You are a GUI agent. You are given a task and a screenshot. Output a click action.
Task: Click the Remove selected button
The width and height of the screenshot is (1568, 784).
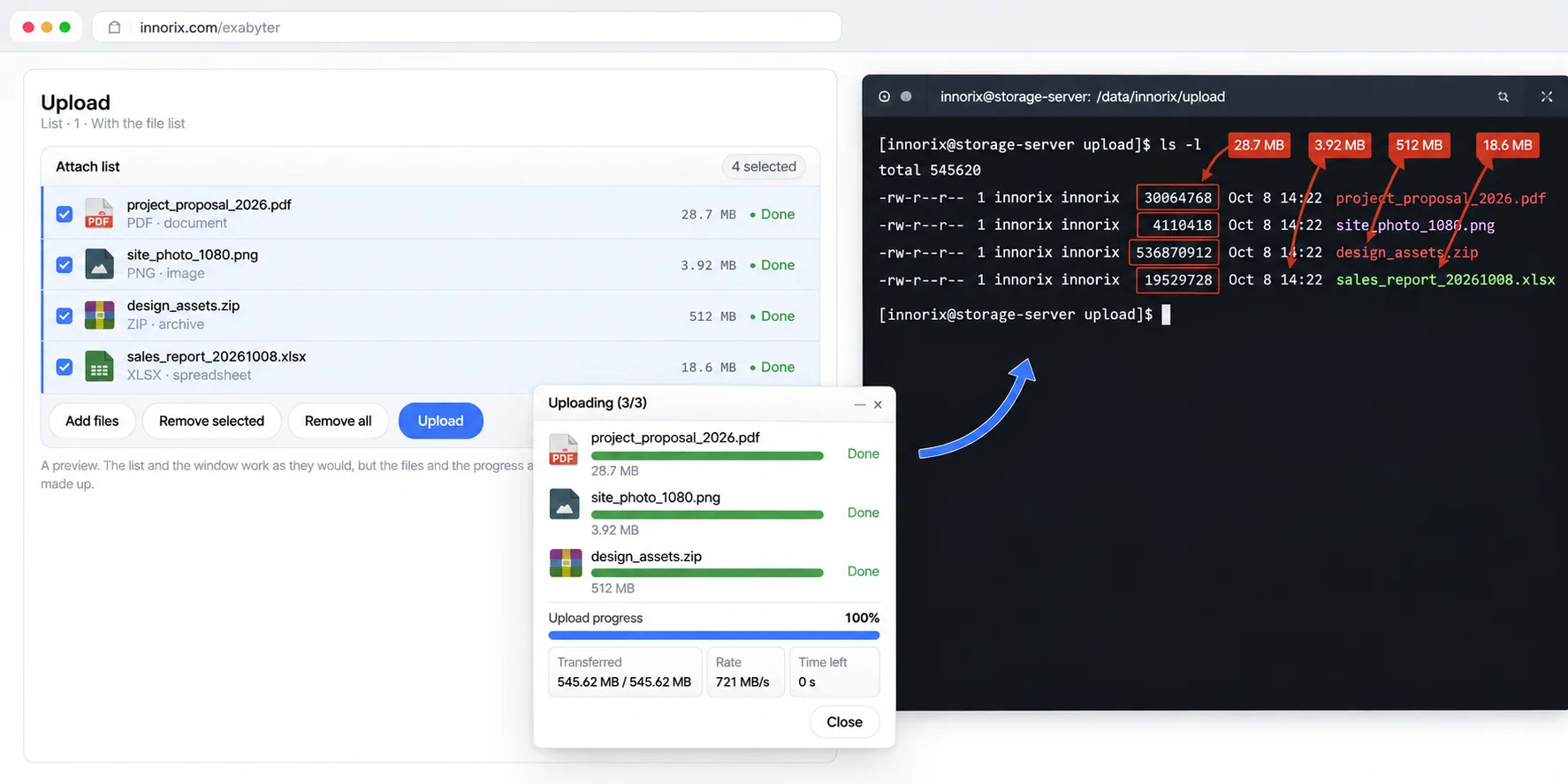(x=211, y=421)
